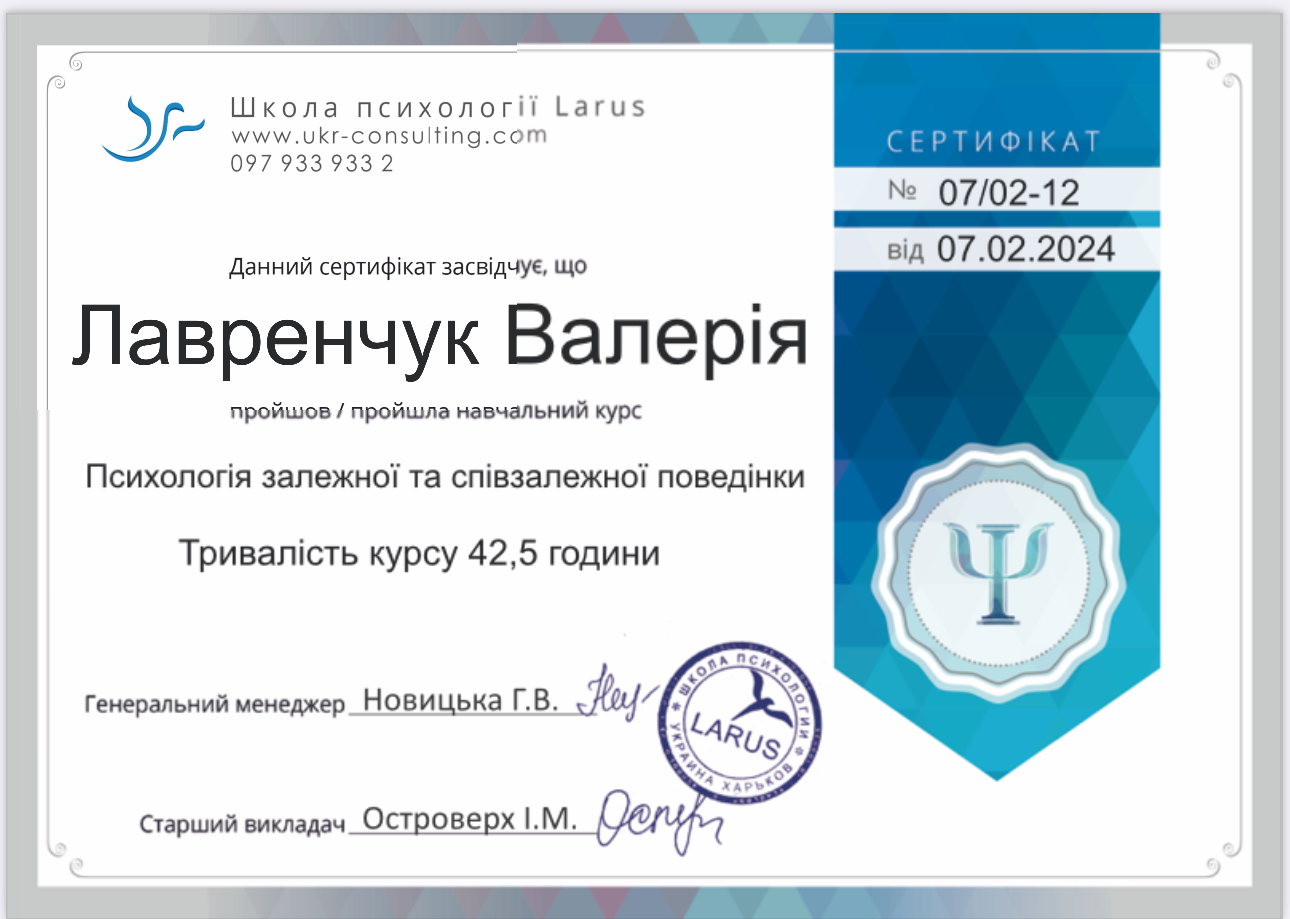This screenshot has width=1290, height=919.
Task: Click the course title Психологія залежної поведінки
Action: coord(445,477)
